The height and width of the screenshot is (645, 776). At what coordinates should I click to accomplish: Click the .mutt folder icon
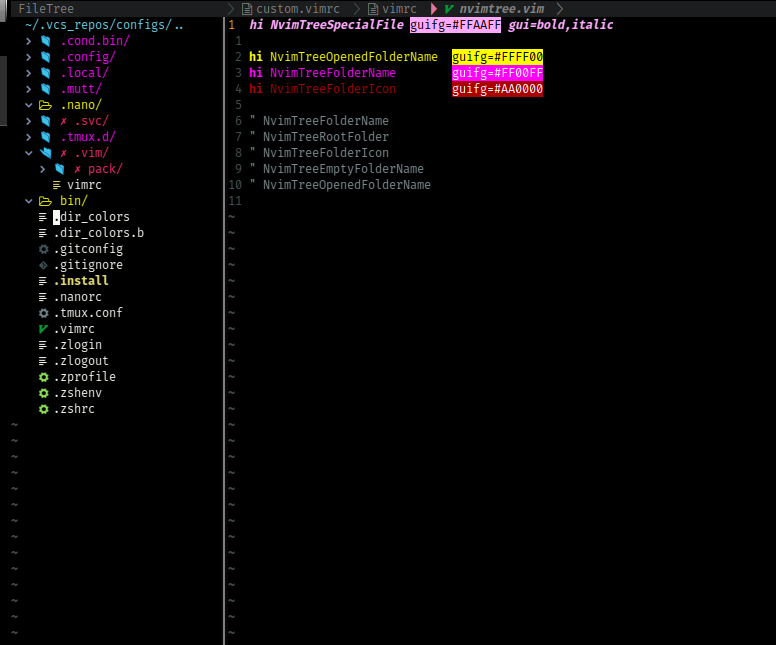coord(46,89)
